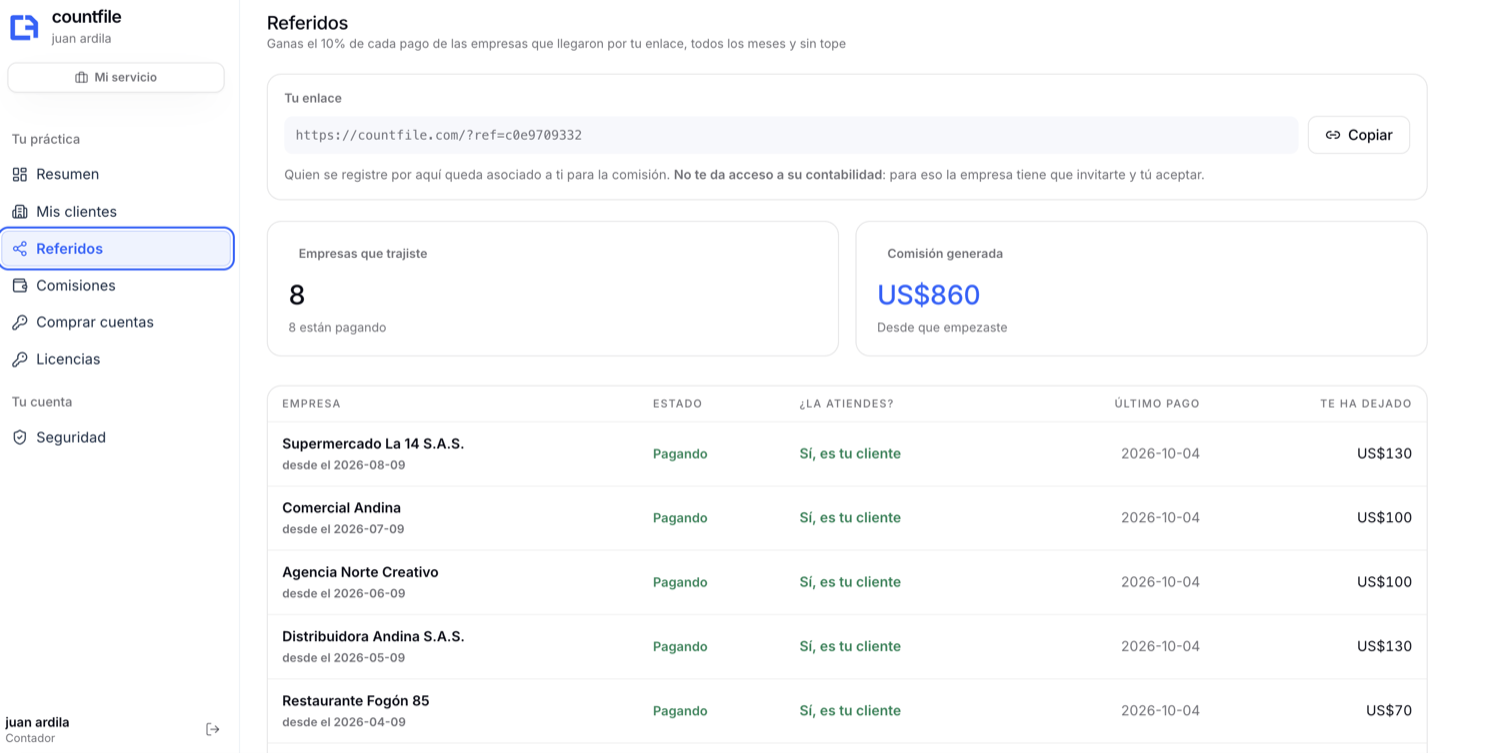Click the Comisiones wallet icon
This screenshot has width=1500, height=753.
pos(20,286)
